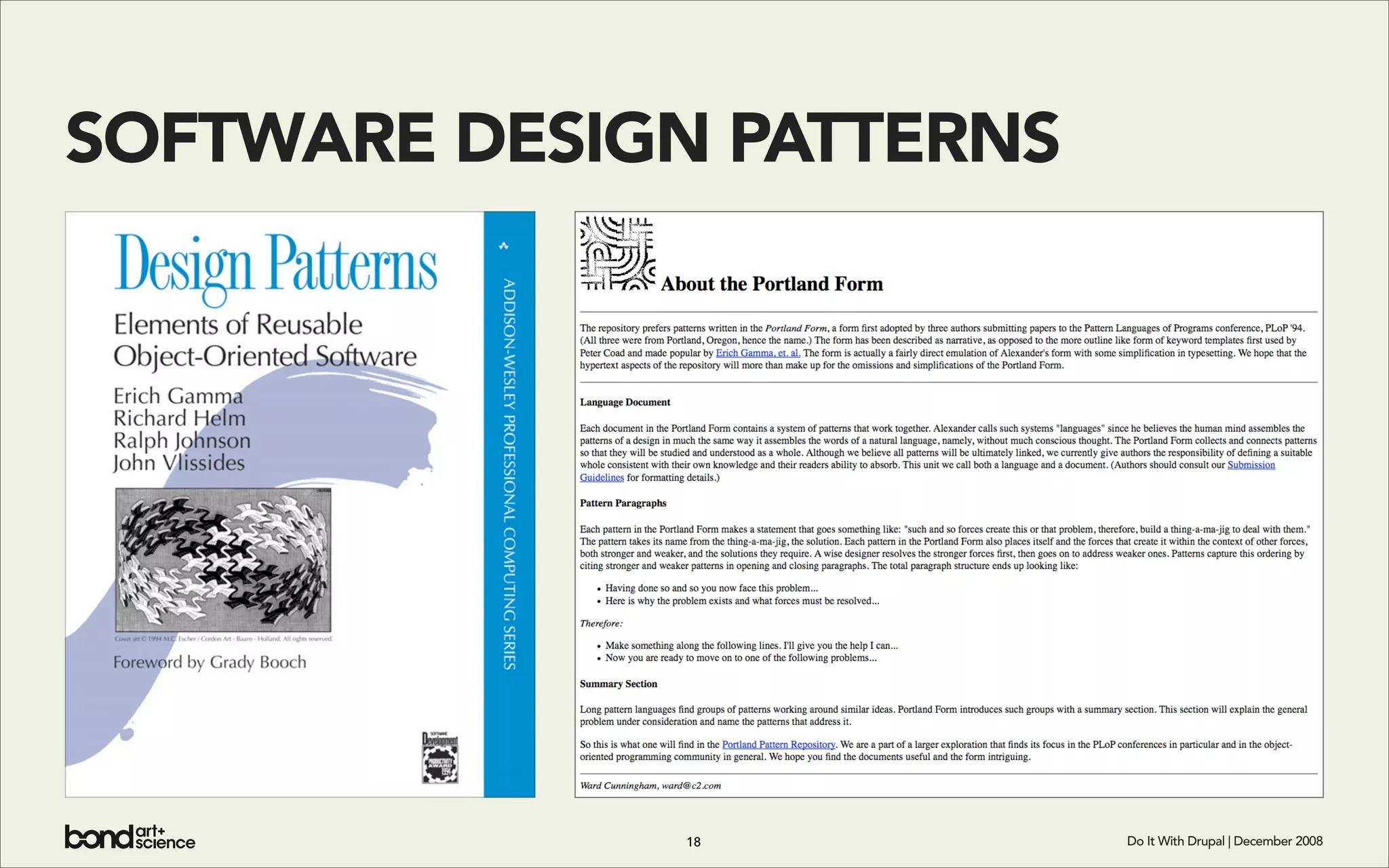Click author name John Vlissides on cover

point(178,463)
